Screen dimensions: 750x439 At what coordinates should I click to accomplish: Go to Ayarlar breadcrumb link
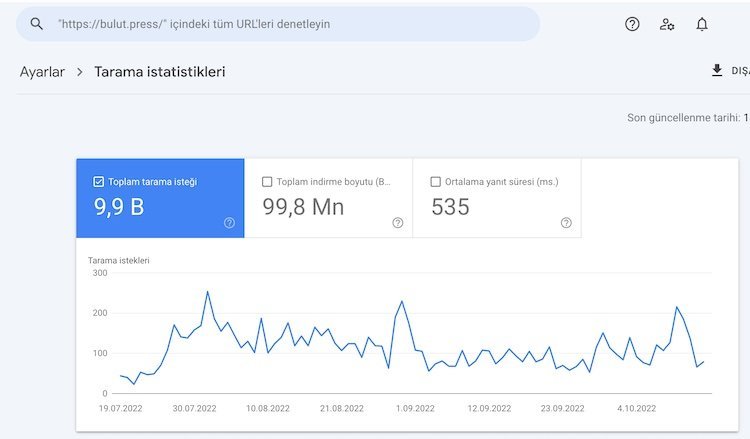[x=42, y=72]
